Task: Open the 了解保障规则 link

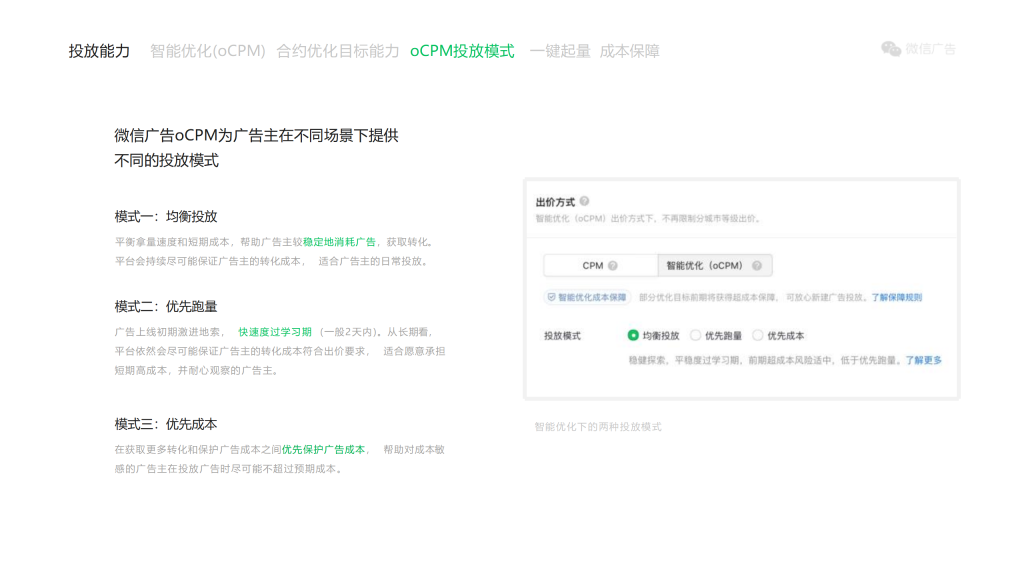Action: [x=897, y=297]
